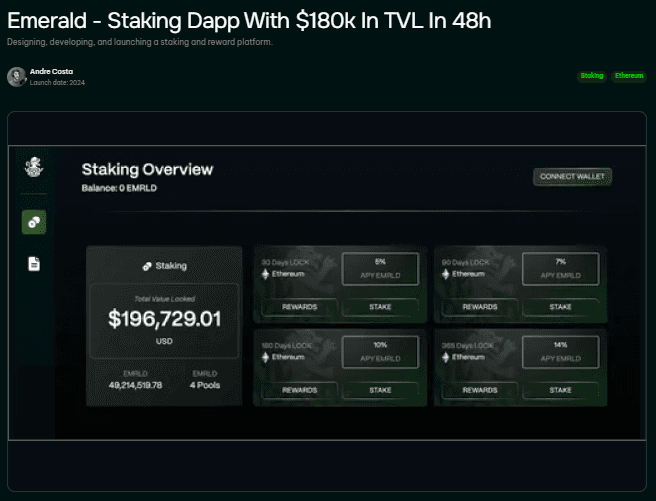Click the Connect Wallet button
Screen dimensions: 656x501
tap(572, 176)
